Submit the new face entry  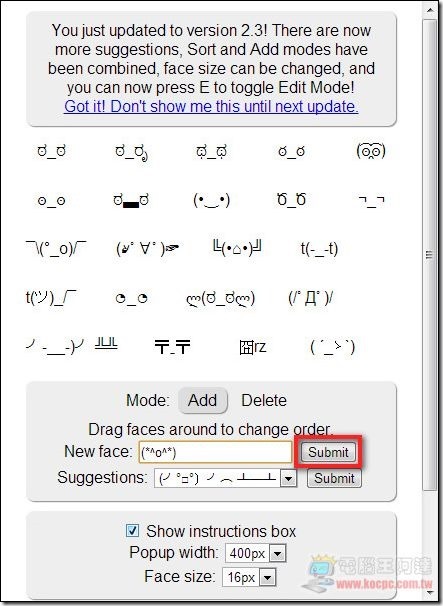pyautogui.click(x=328, y=452)
